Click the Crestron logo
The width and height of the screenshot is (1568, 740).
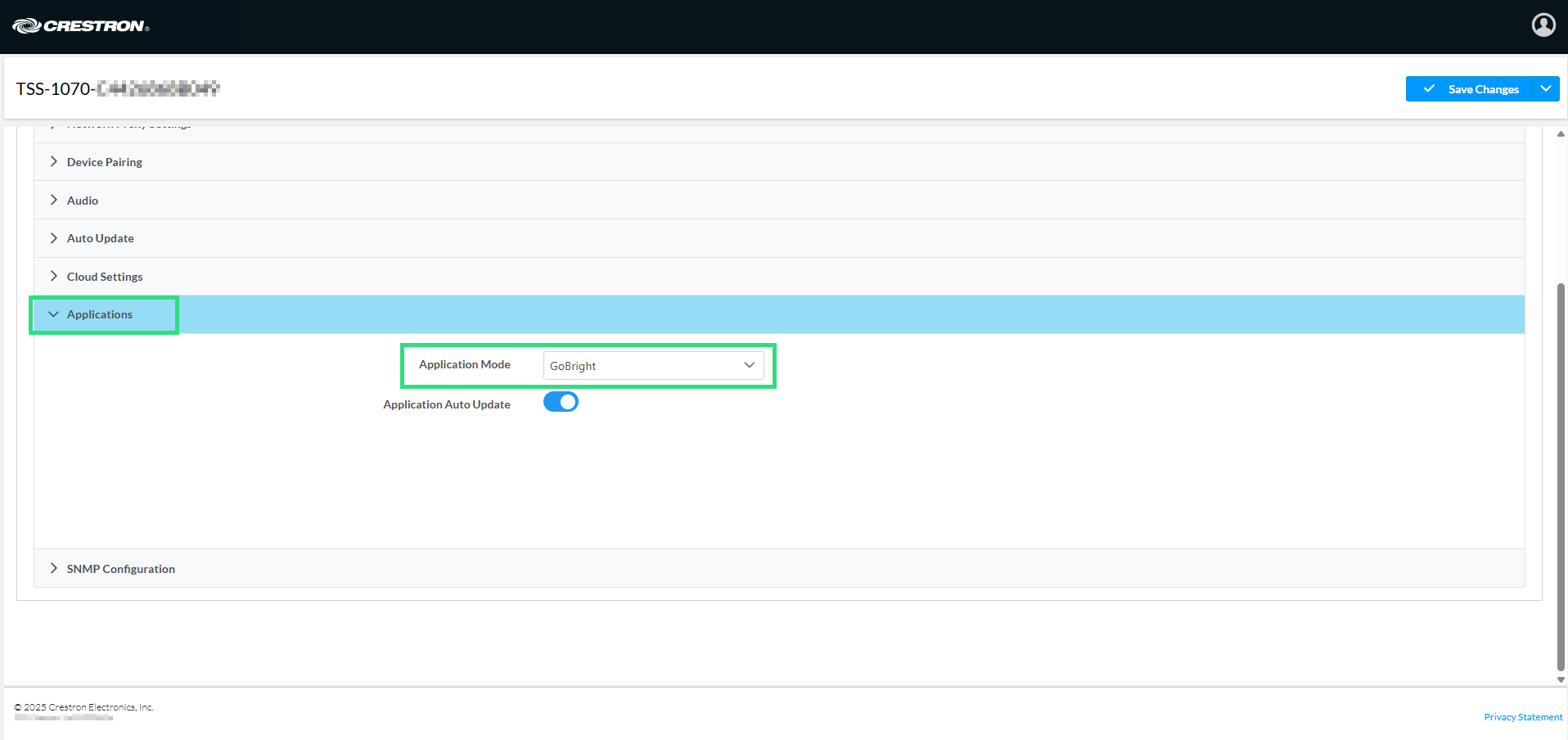coord(80,26)
